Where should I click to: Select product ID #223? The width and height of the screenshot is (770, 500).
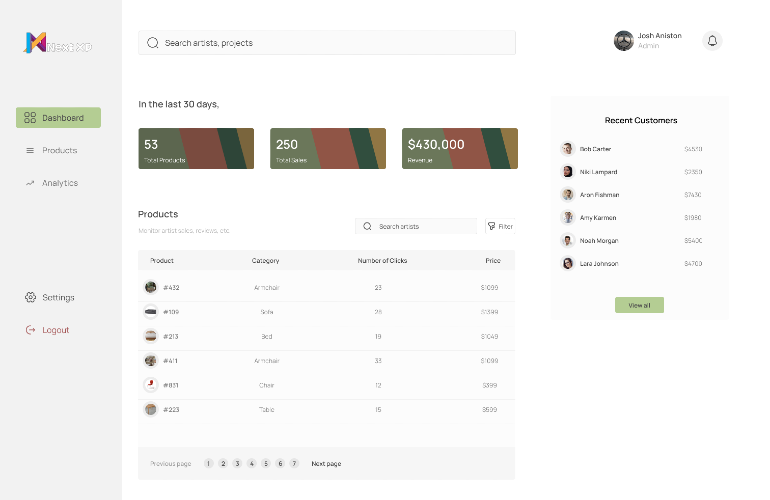[171, 409]
